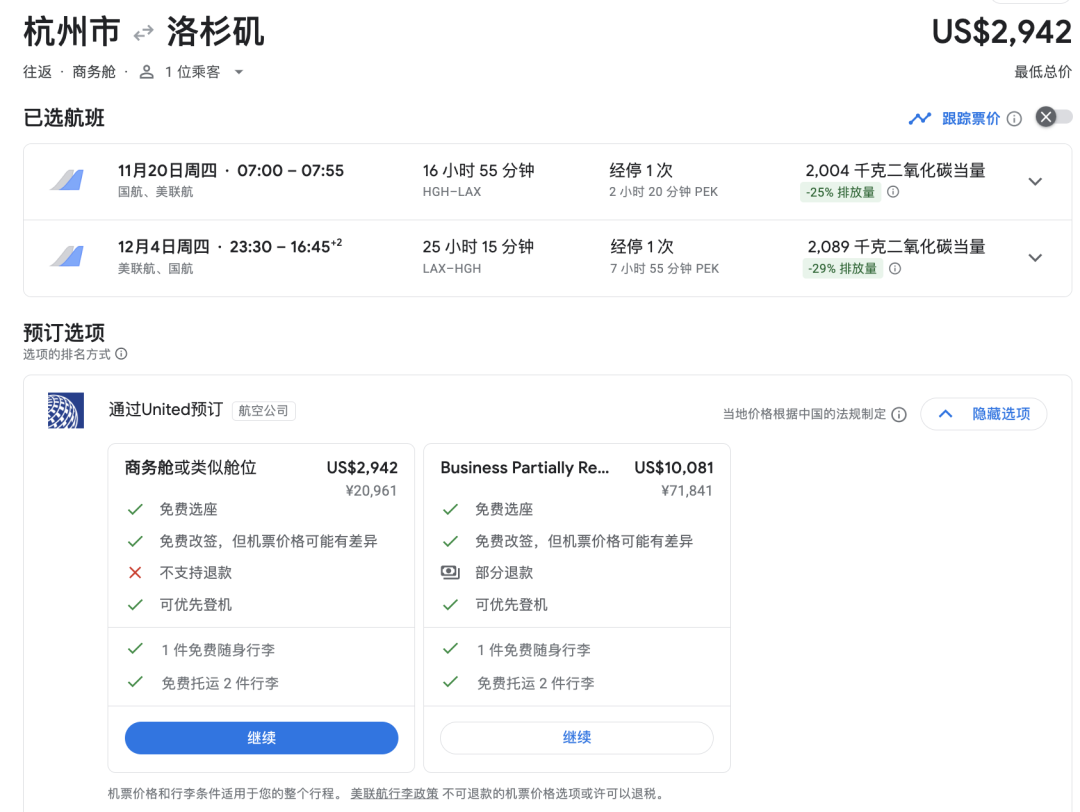The image size is (1080, 812).
Task: Select the 商务舱 cabin class option
Action: (94, 72)
